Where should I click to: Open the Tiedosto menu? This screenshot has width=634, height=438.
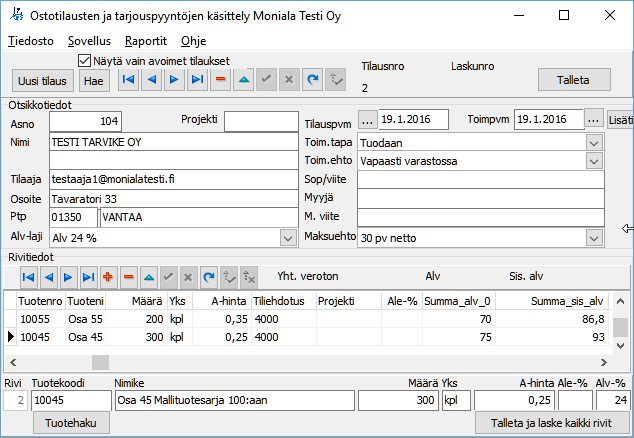tap(31, 41)
